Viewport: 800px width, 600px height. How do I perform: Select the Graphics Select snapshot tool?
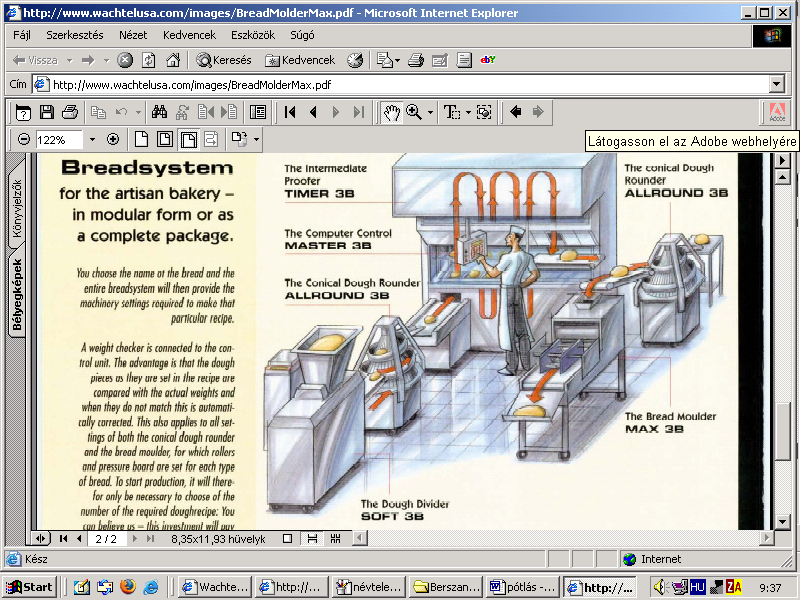pyautogui.click(x=484, y=112)
